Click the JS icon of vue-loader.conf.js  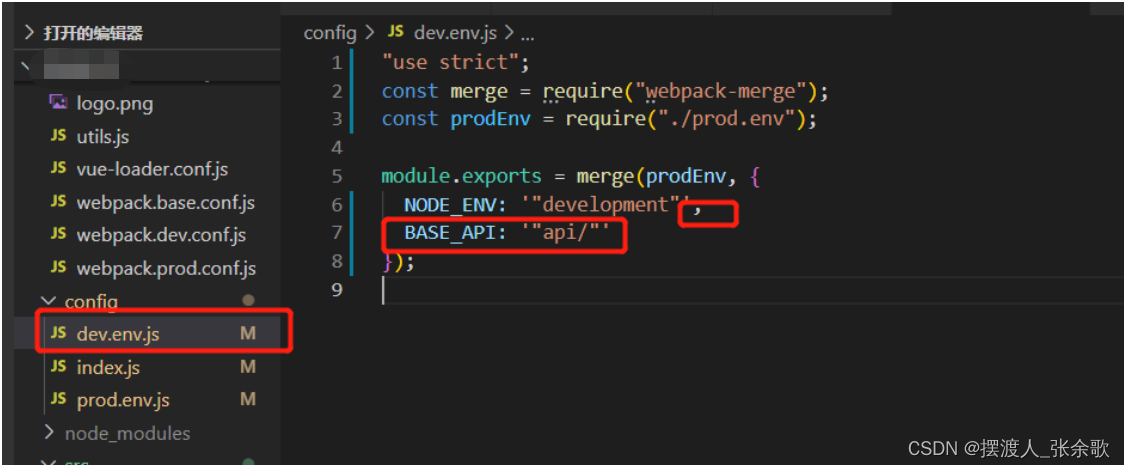click(x=58, y=168)
